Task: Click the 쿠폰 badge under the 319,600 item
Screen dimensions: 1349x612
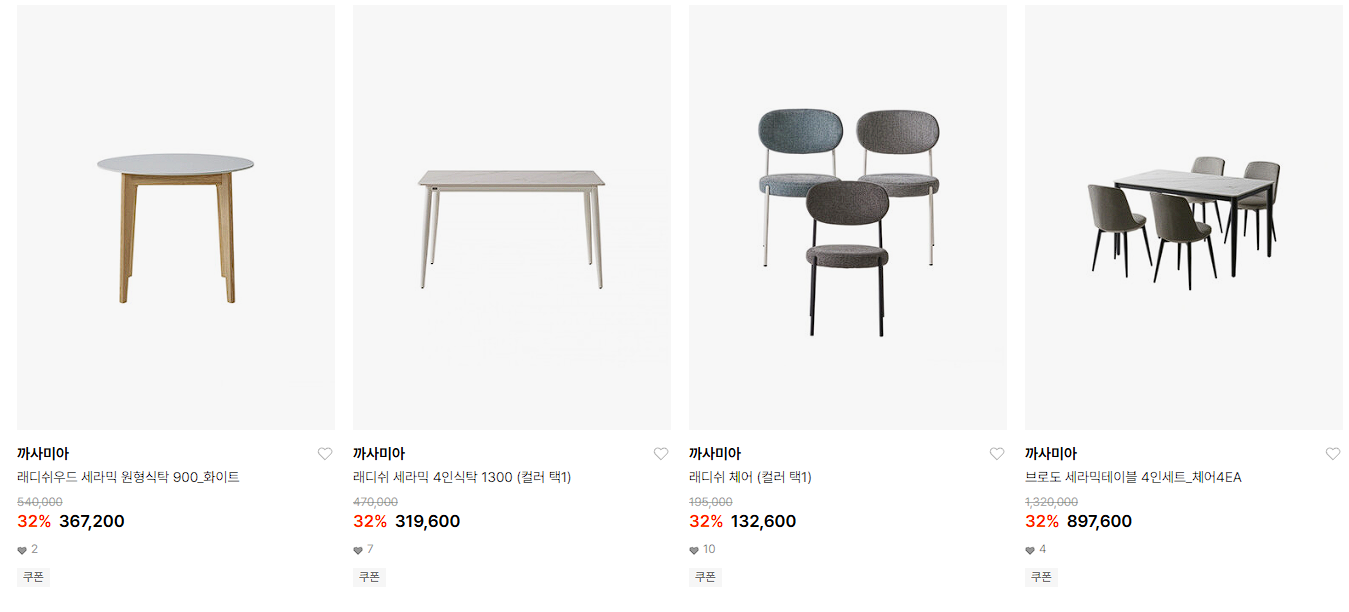Action: [x=369, y=577]
